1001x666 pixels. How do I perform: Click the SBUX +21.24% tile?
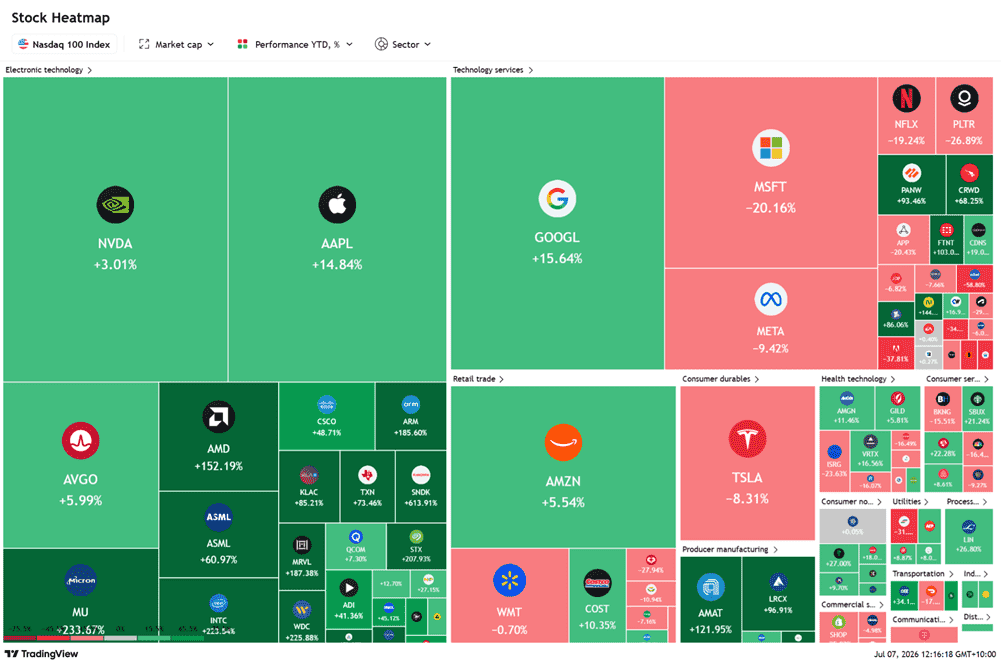tap(977, 408)
